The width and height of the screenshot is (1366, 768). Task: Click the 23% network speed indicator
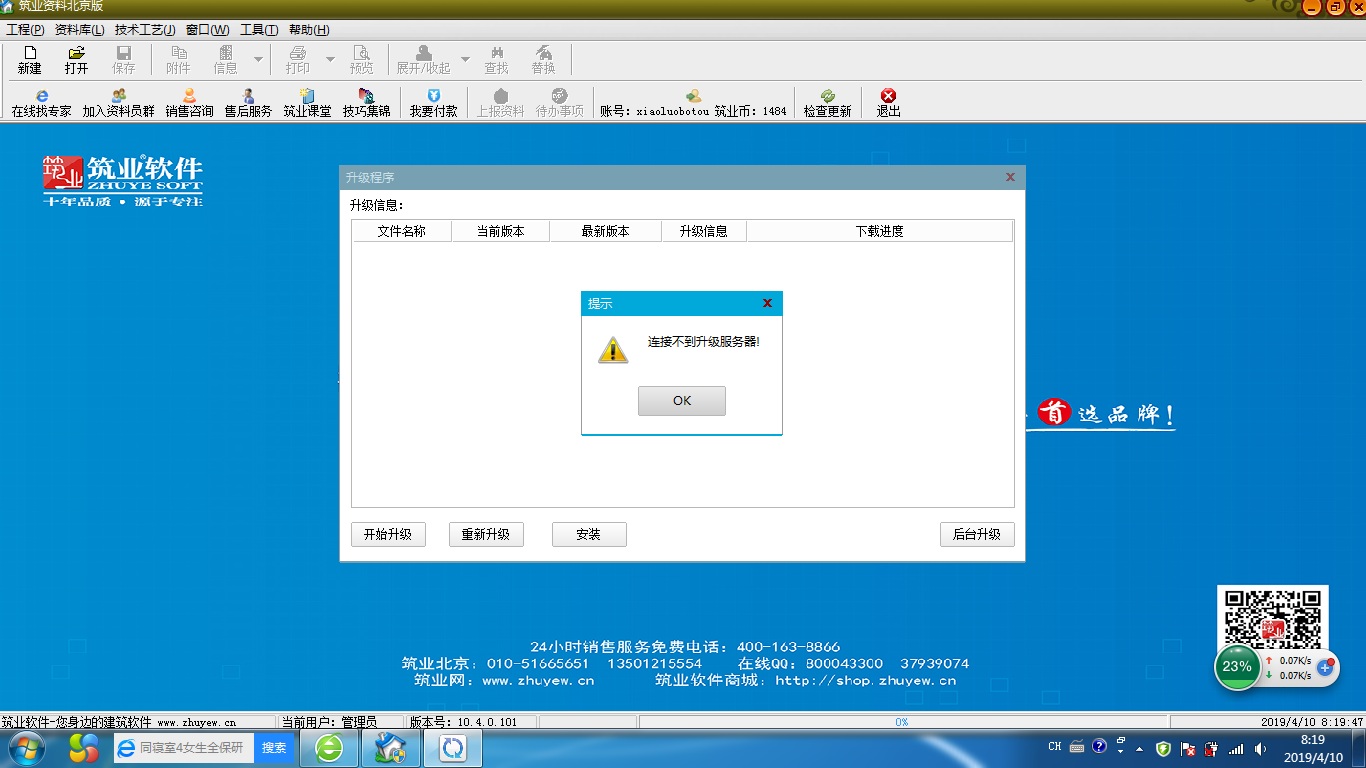tap(1237, 666)
